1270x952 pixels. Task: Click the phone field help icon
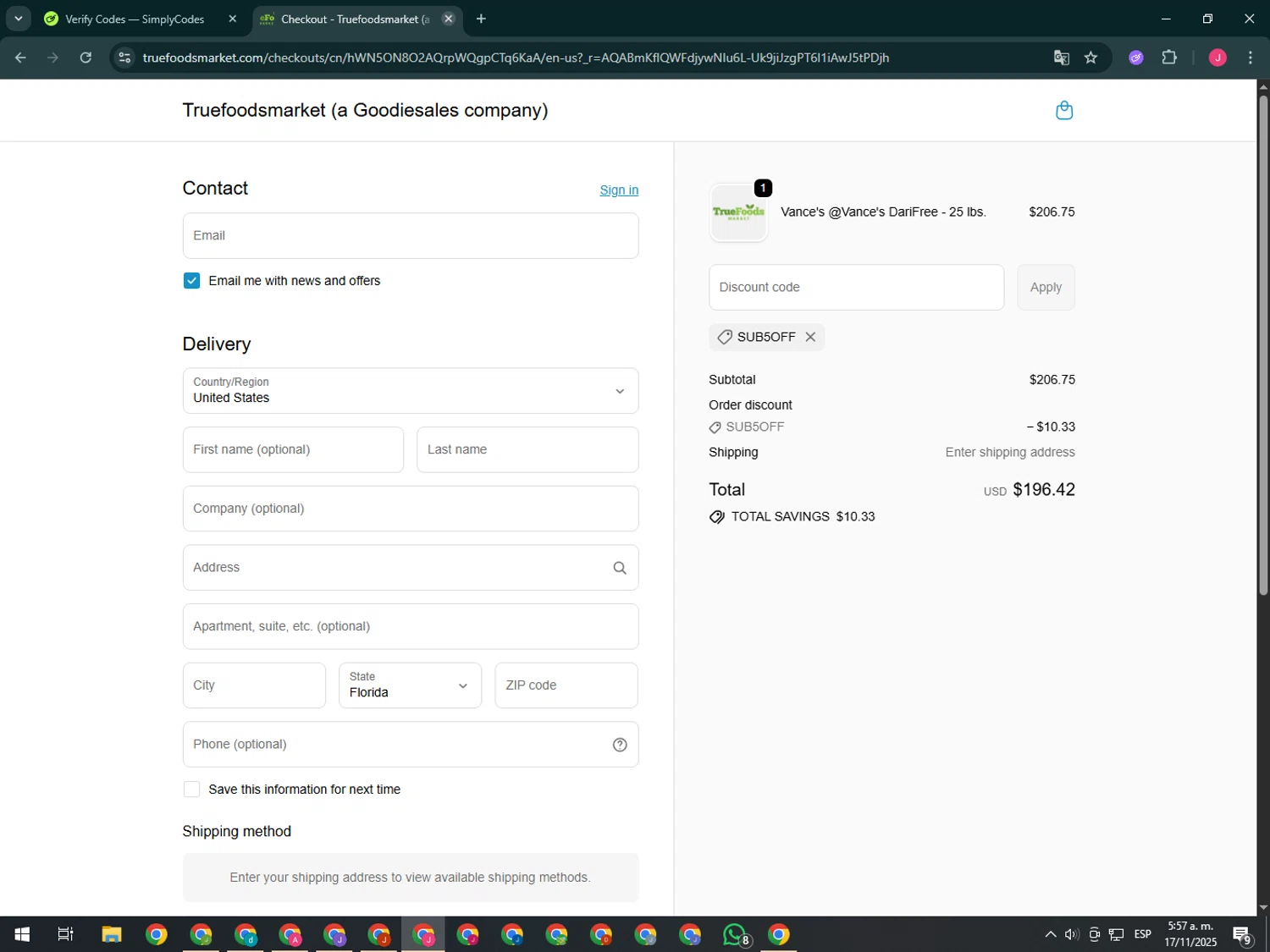pos(620,745)
